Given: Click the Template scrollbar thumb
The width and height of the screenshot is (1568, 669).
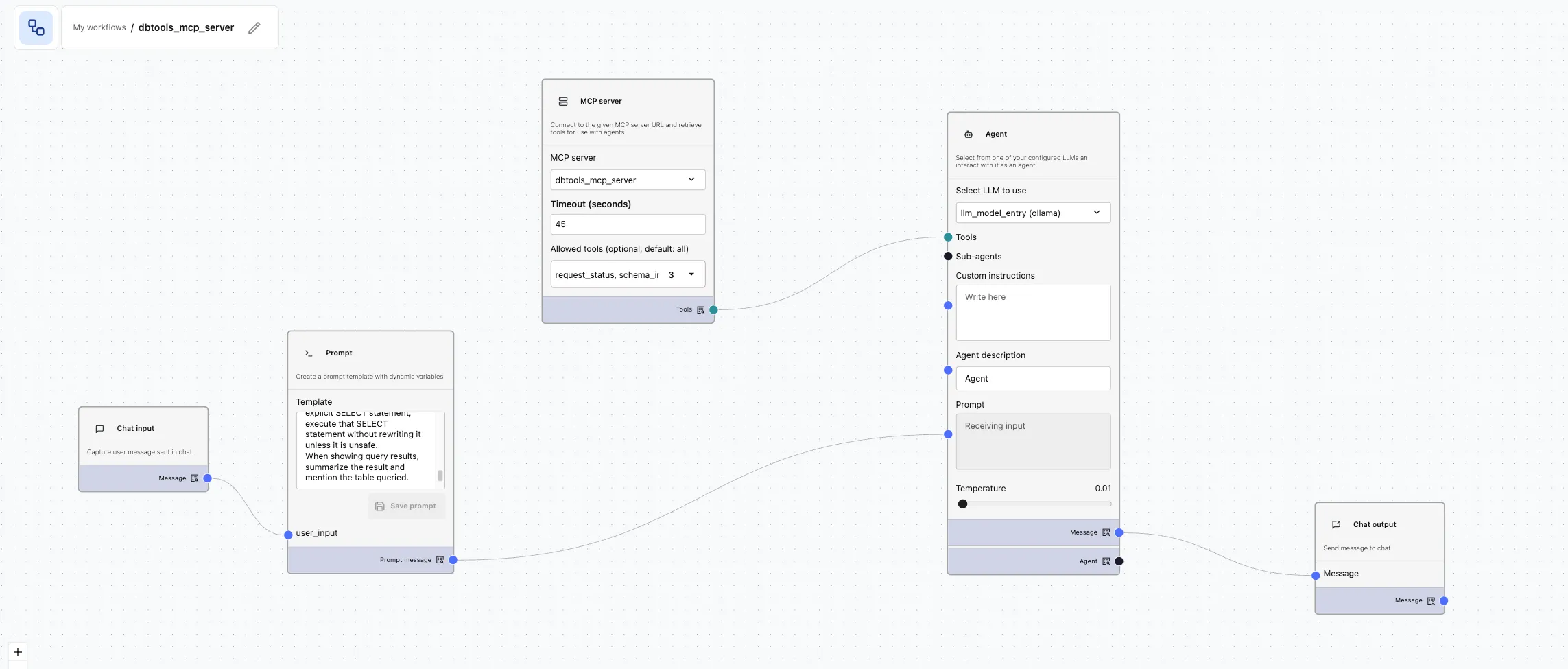Looking at the screenshot, I should [x=440, y=476].
